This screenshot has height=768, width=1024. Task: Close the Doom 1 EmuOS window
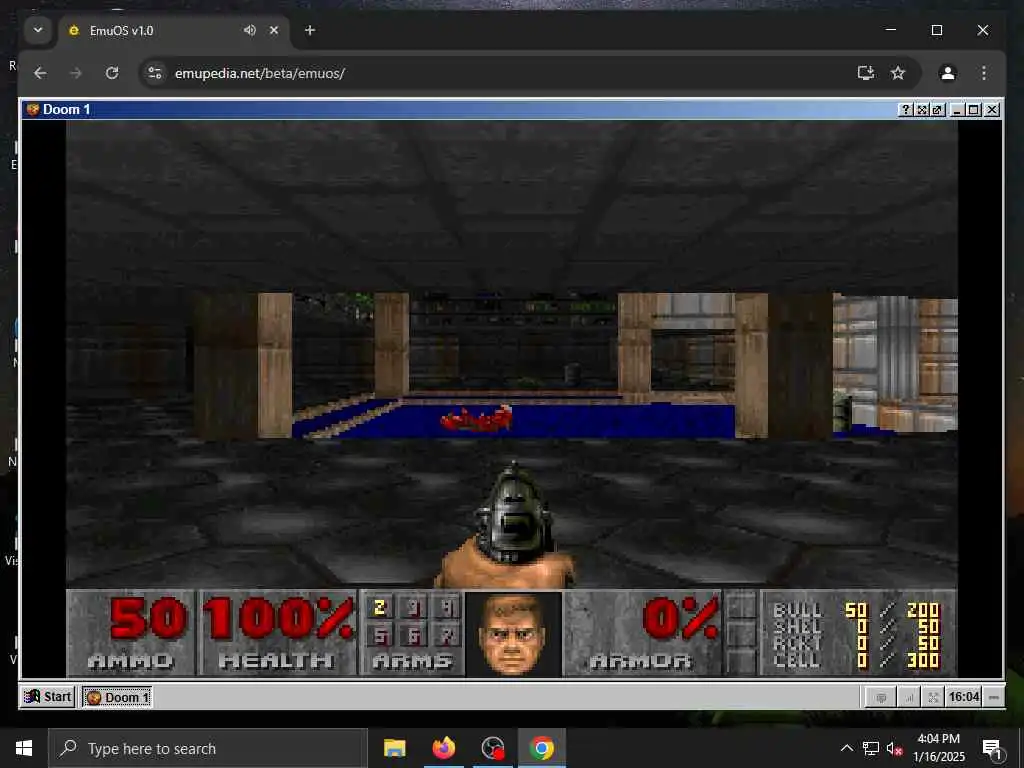(991, 110)
